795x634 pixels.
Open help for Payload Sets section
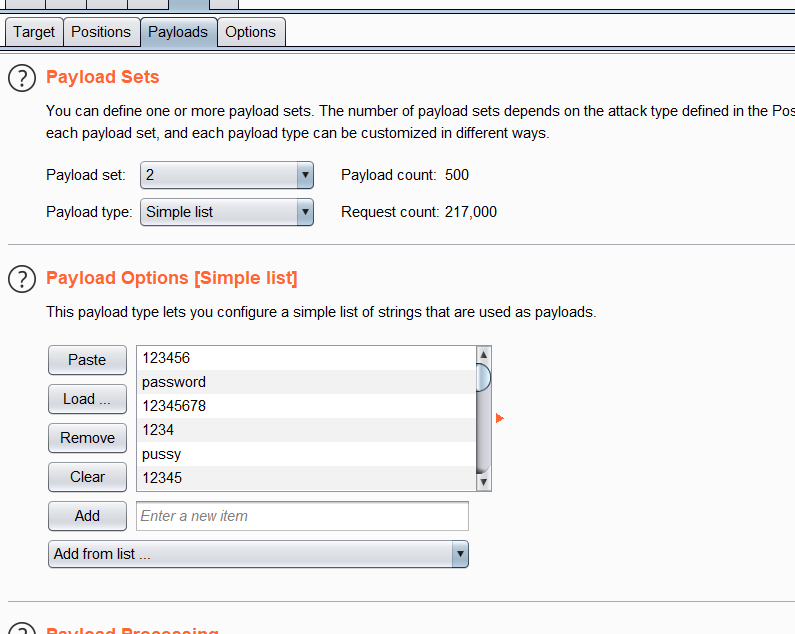(22, 78)
